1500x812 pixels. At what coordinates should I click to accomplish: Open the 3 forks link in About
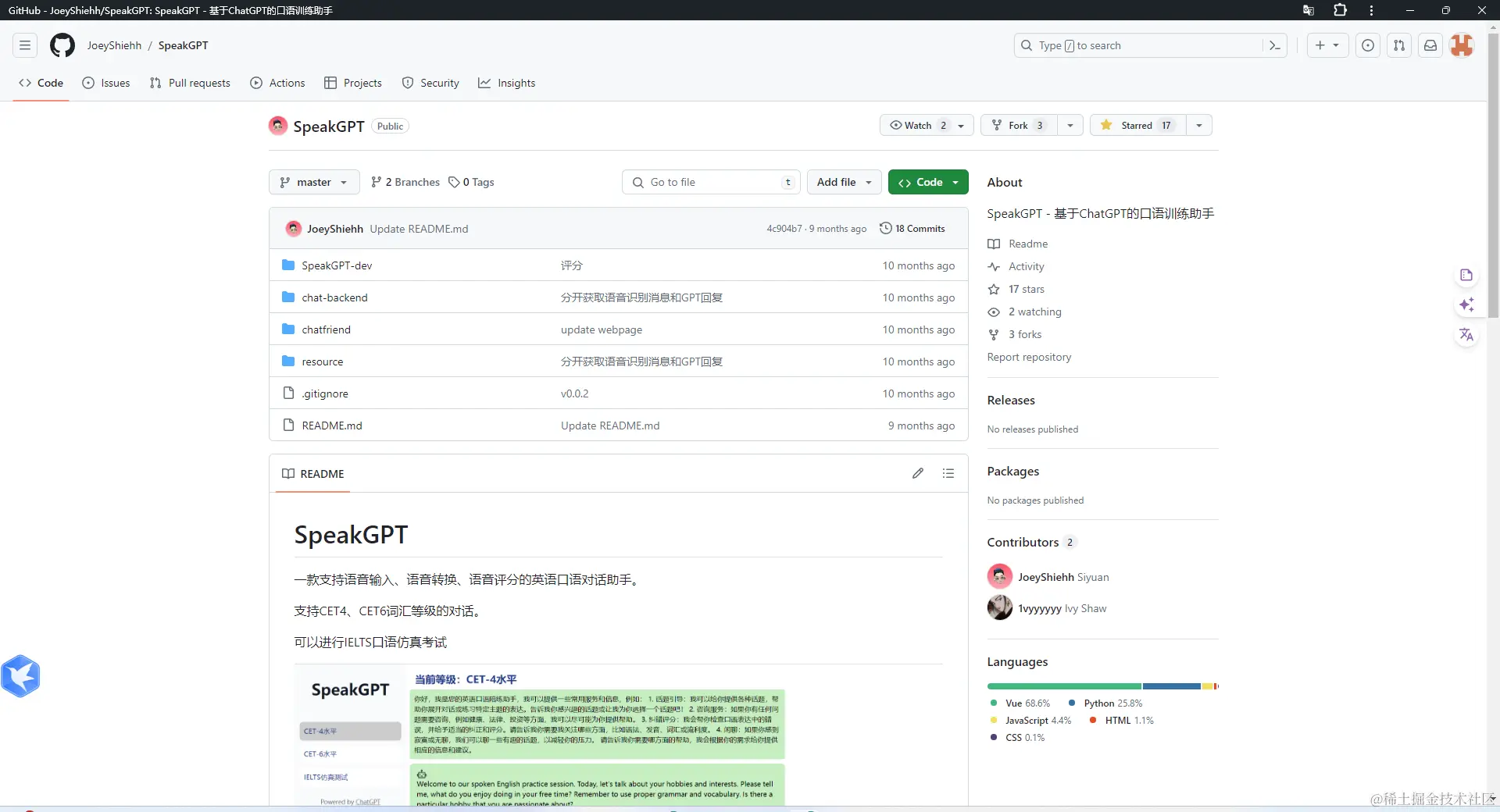click(x=1015, y=334)
